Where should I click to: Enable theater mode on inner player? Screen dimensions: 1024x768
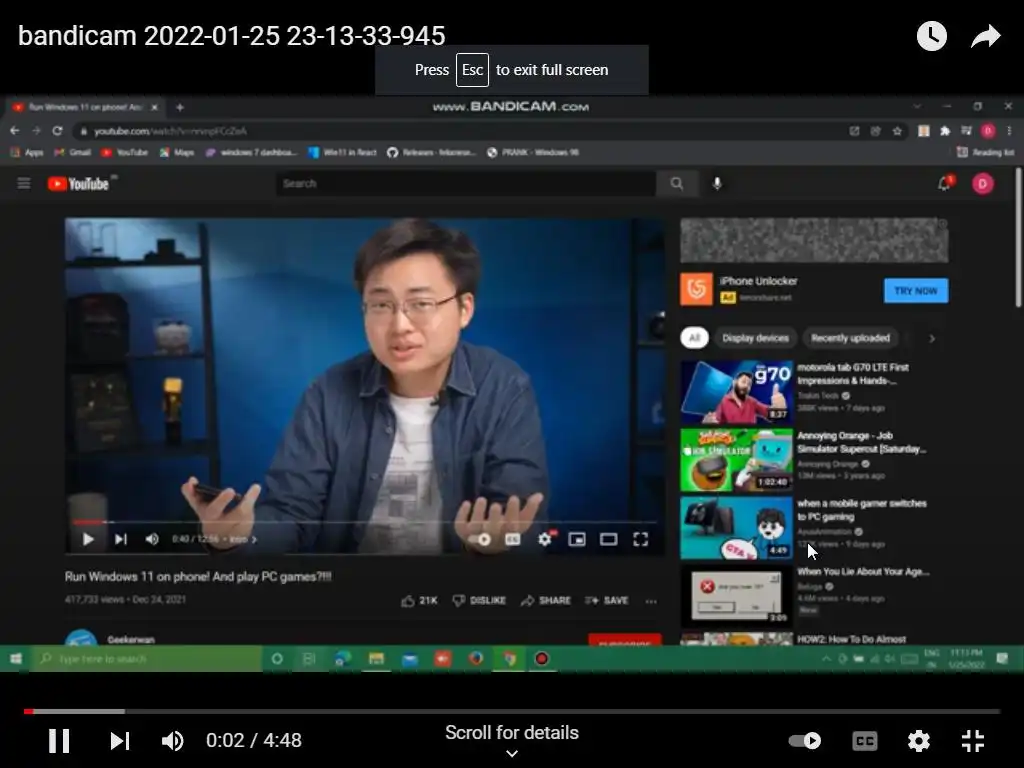(609, 539)
